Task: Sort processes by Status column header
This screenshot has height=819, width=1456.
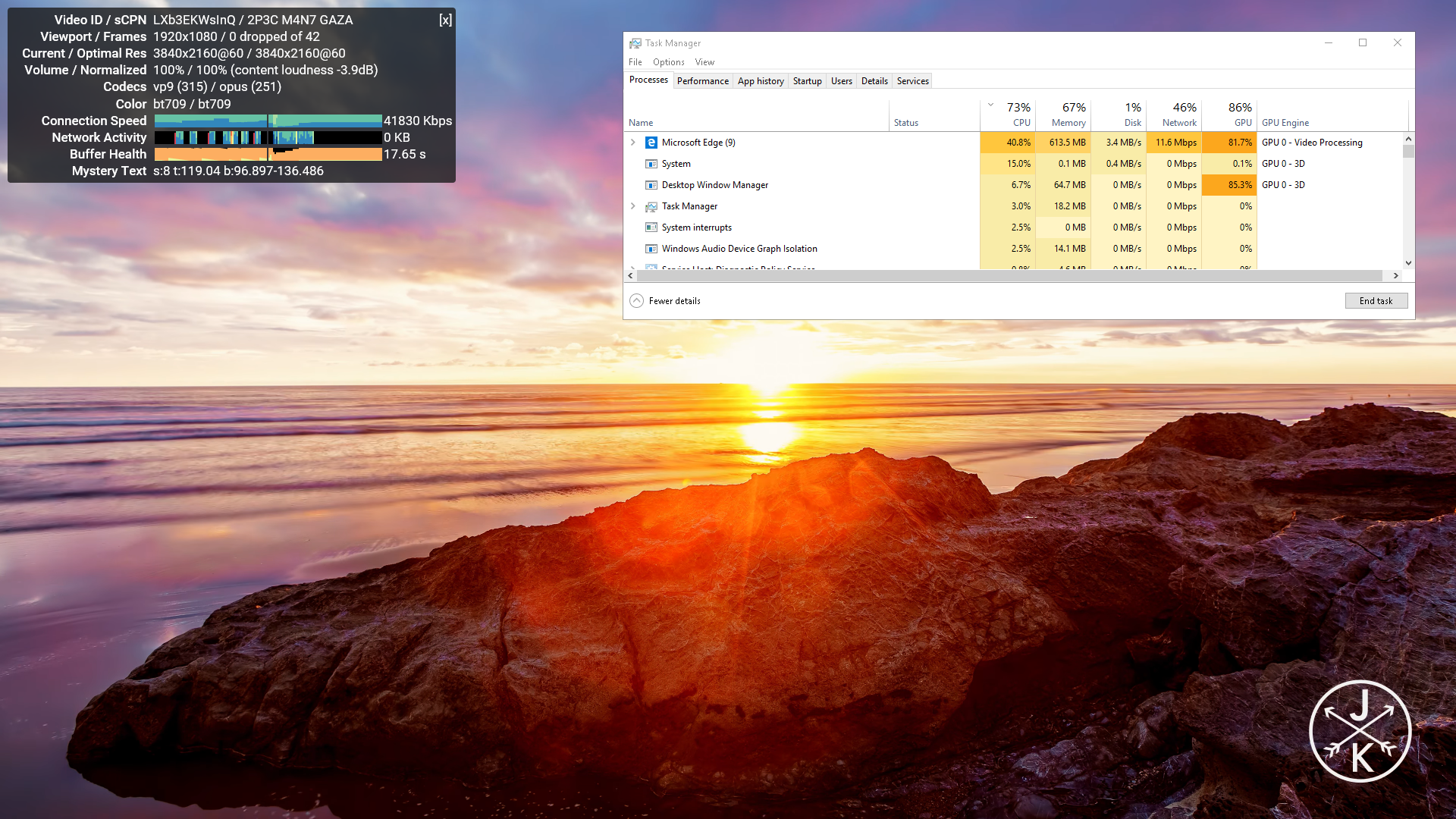Action: click(x=934, y=115)
